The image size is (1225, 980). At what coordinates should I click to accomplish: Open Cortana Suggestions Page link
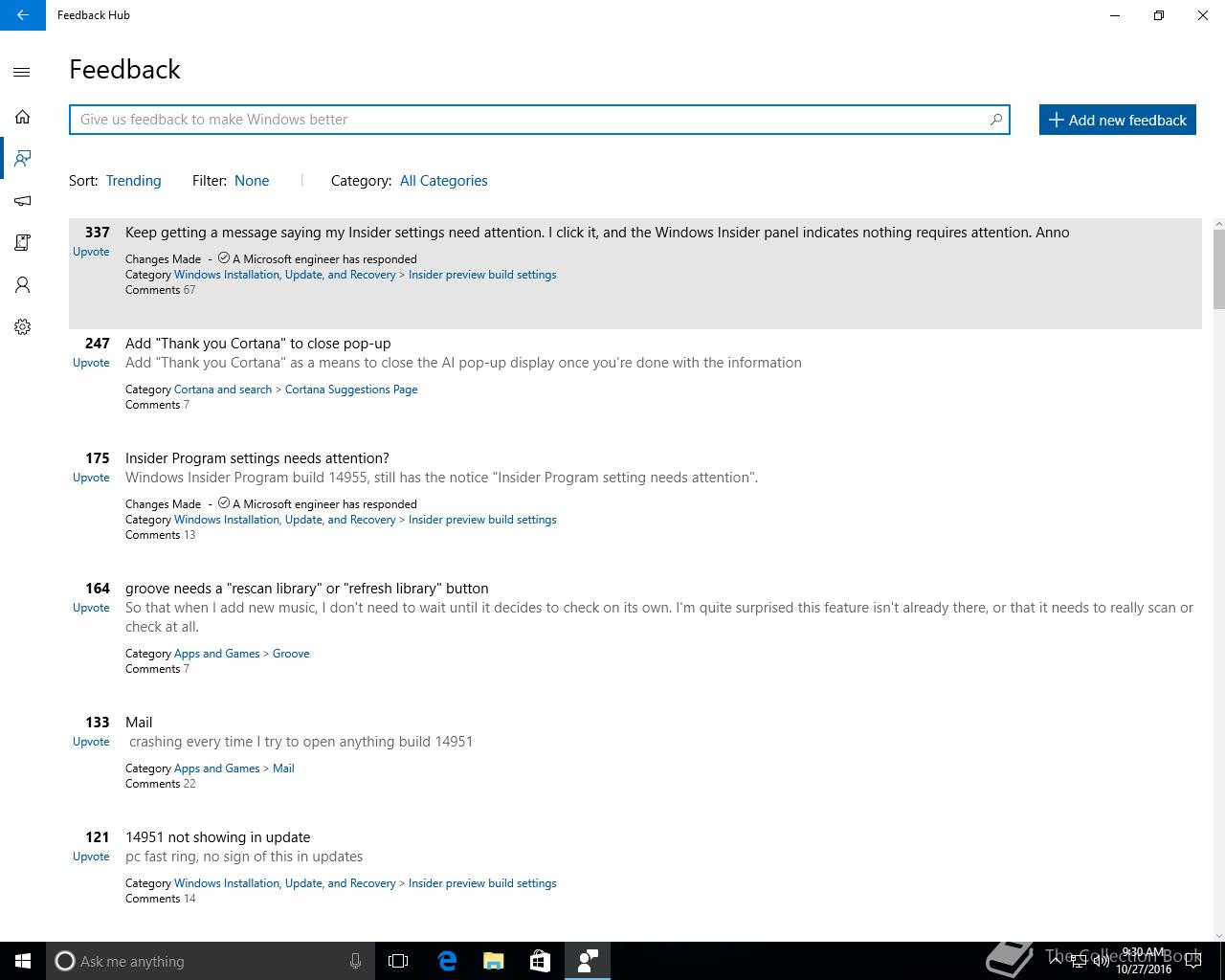point(351,390)
